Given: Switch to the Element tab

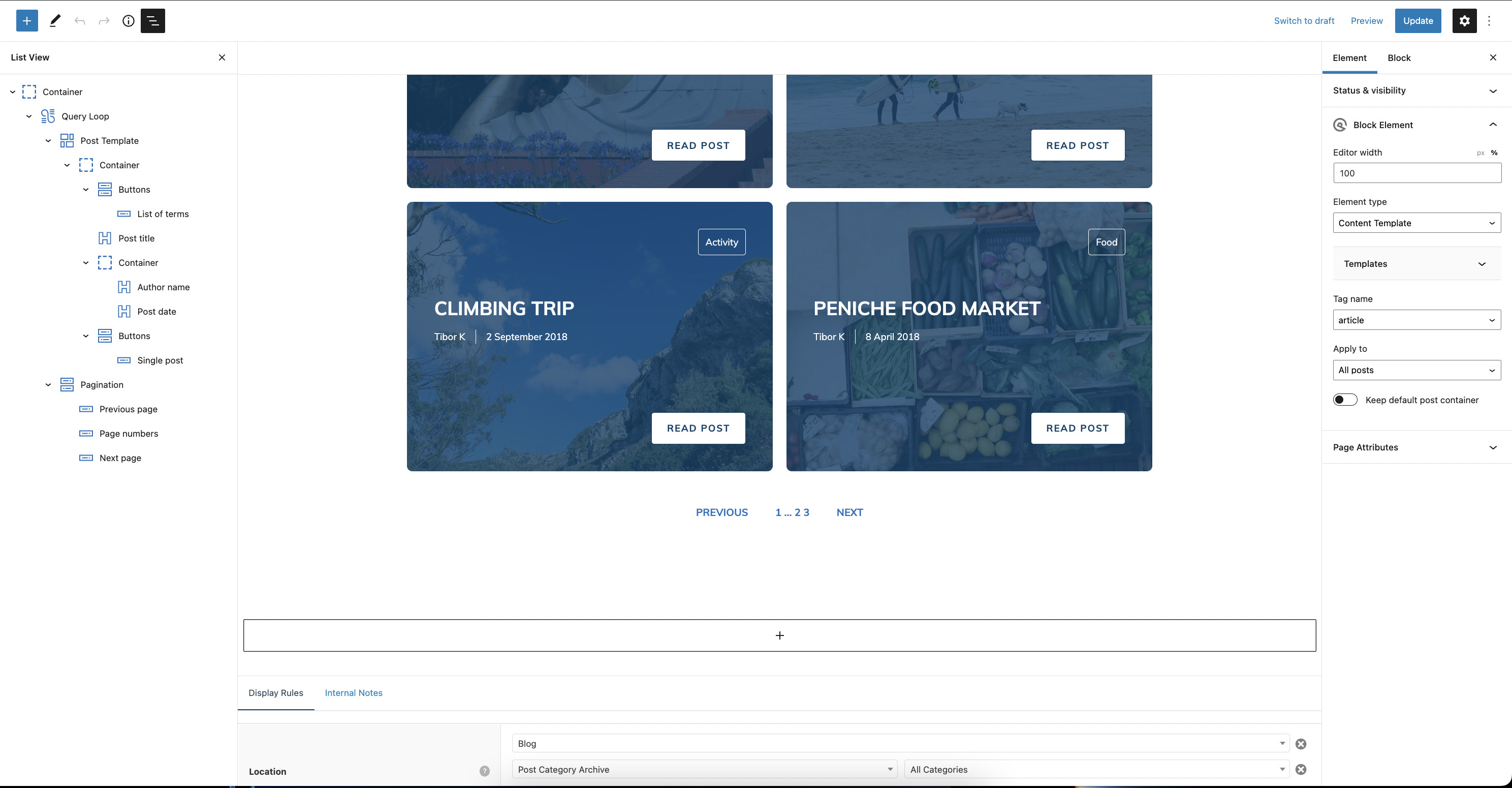Looking at the screenshot, I should pos(1349,57).
